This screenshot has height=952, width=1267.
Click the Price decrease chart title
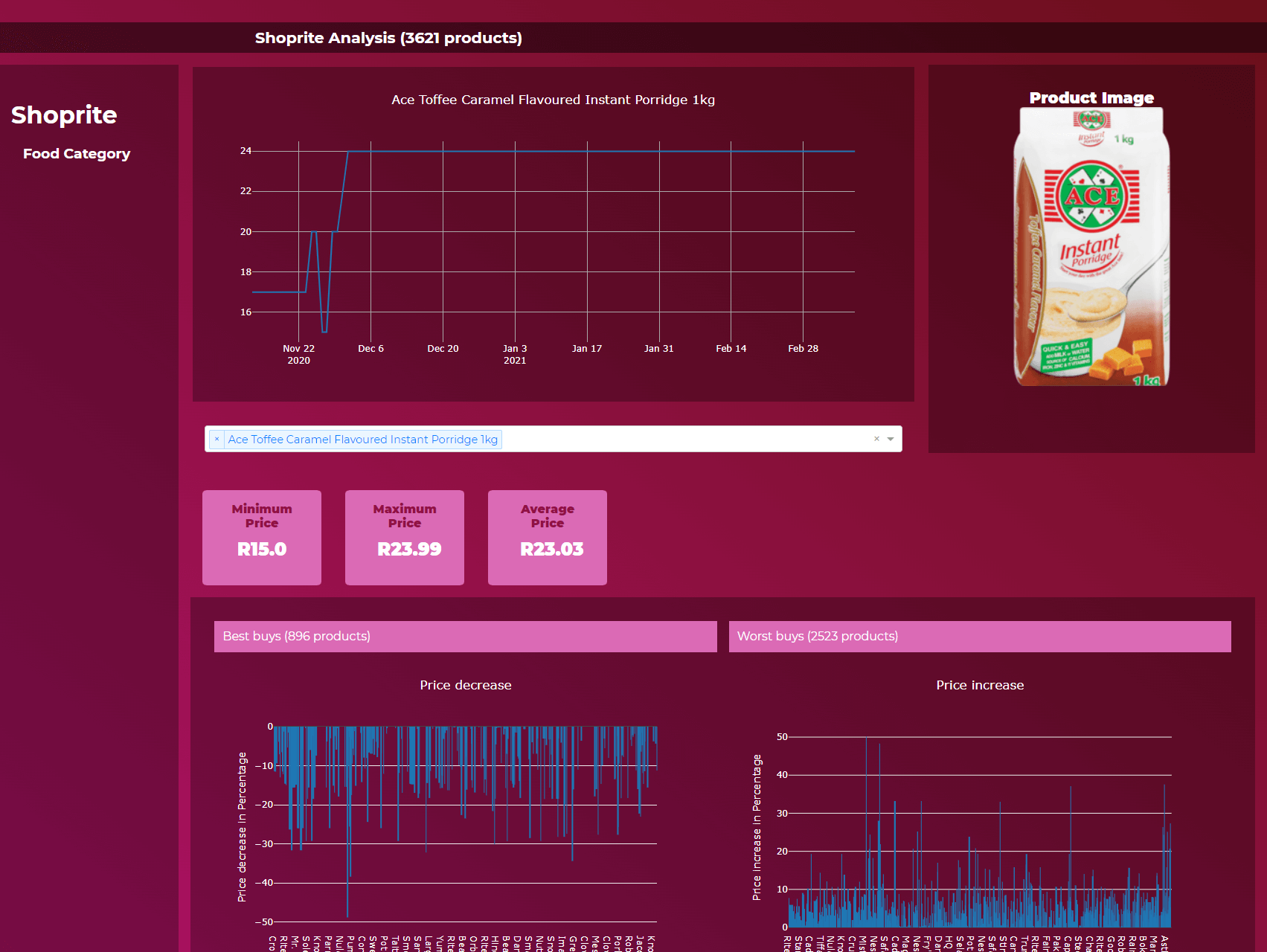(465, 685)
